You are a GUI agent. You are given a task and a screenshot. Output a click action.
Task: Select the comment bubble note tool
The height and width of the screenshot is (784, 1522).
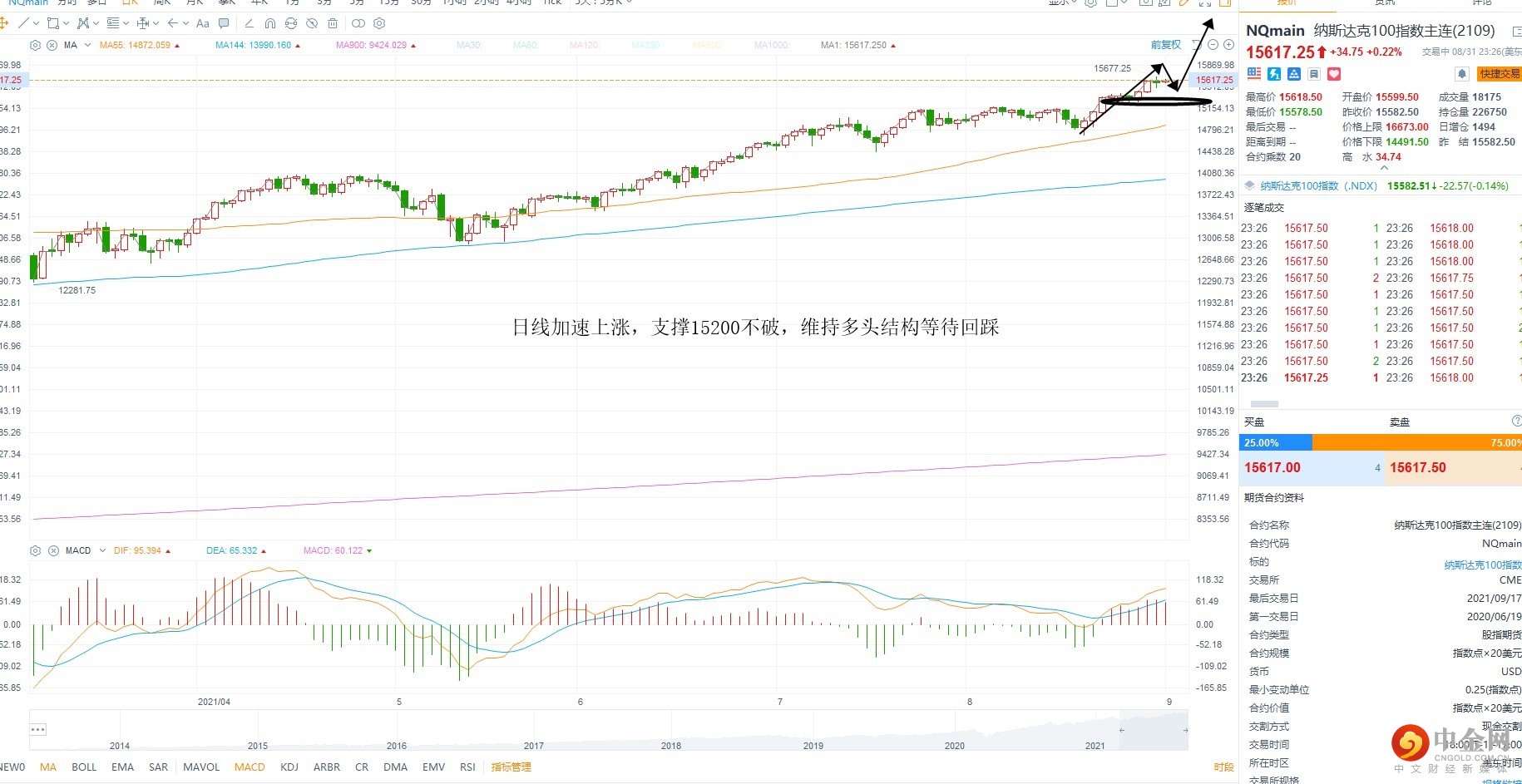coord(224,23)
